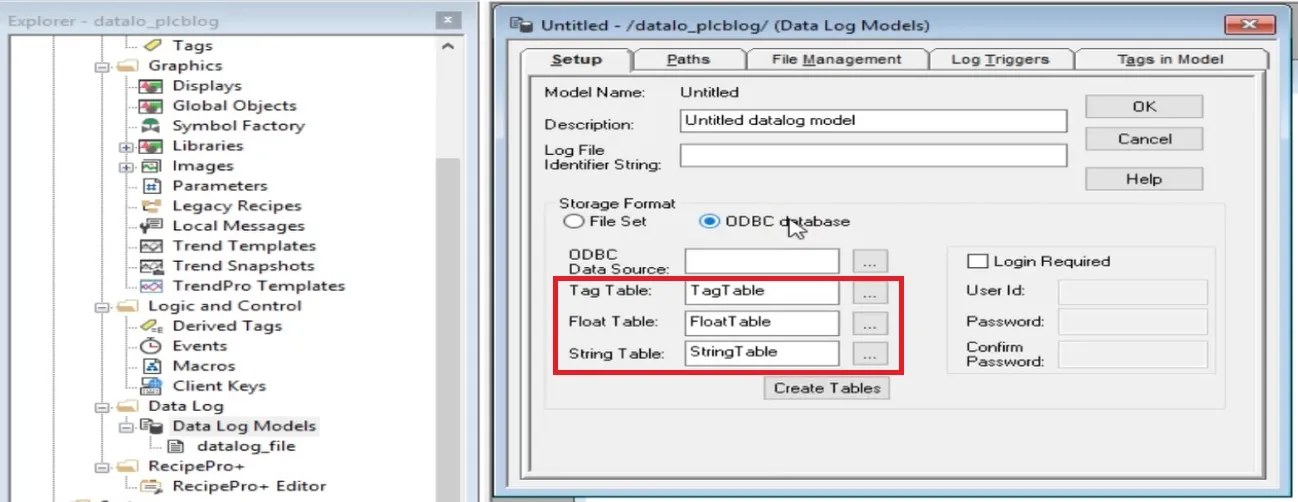Click the Legacy Recipes icon
Screen dimensions: 1298x502
(152, 206)
